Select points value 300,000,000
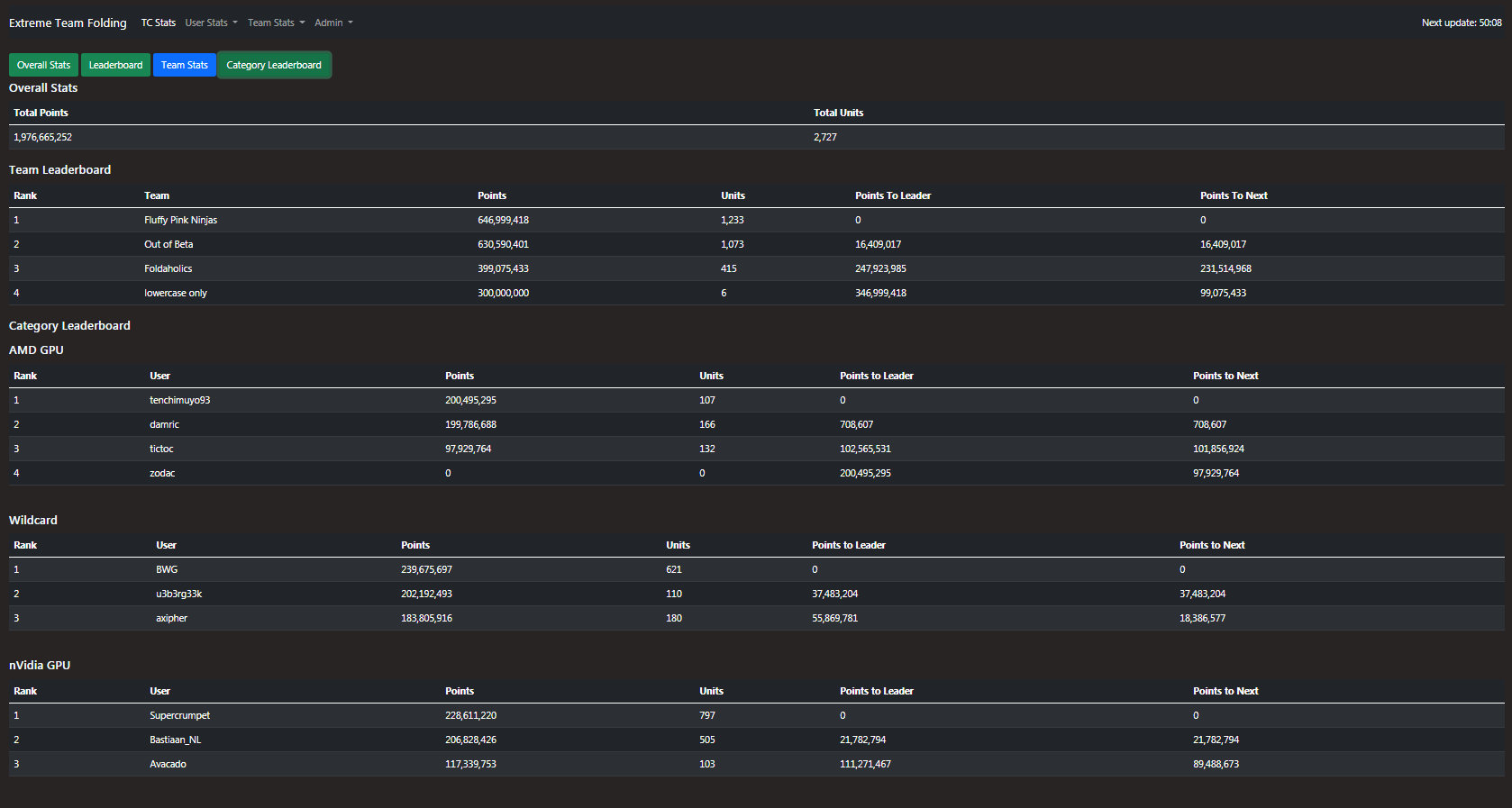Viewport: 1512px width, 808px height. [503, 293]
